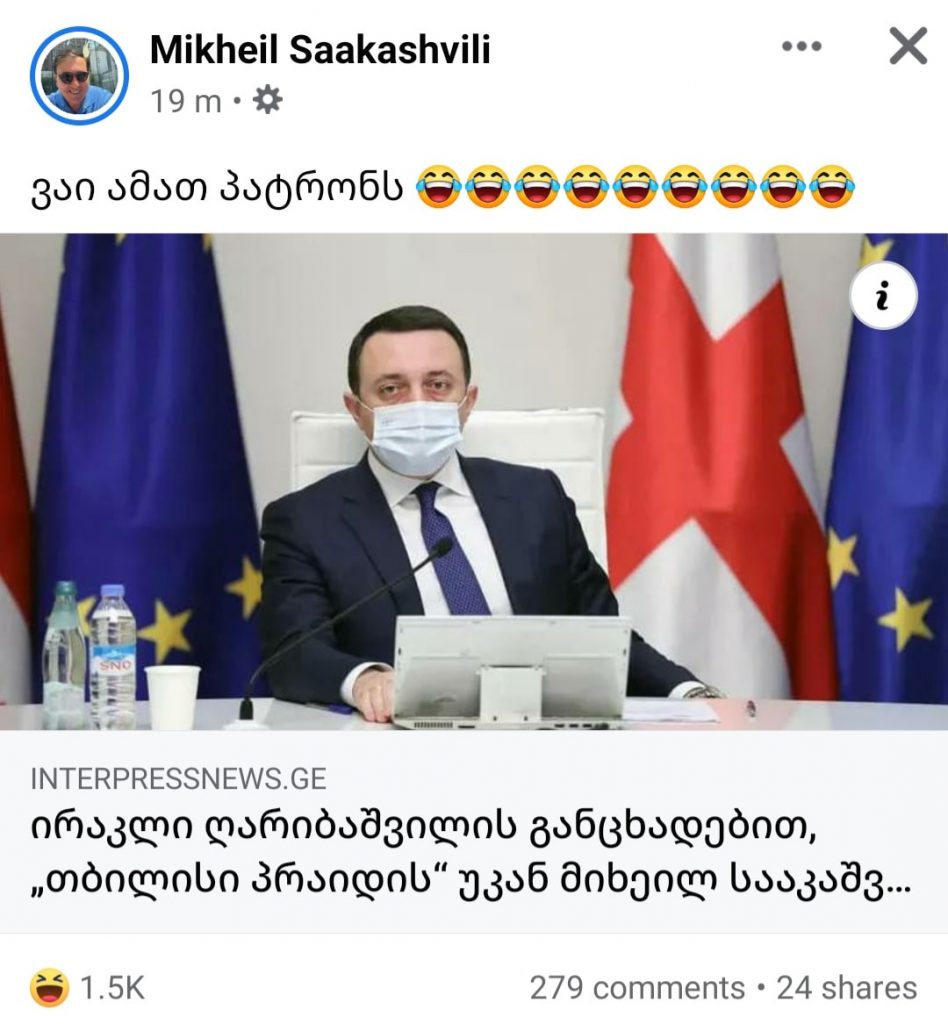This screenshot has height=1024, width=948.
Task: Open the article headline about ირაკლი ღარიბაშვილის
Action: point(469,856)
